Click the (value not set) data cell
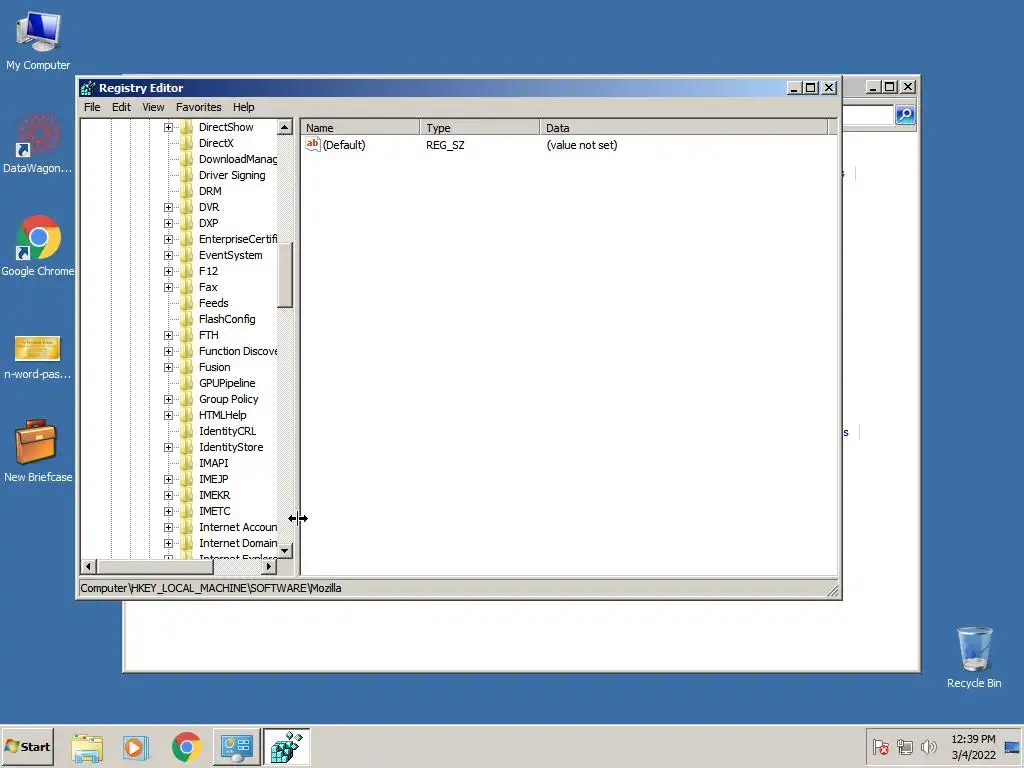The height and width of the screenshot is (768, 1024). point(581,145)
